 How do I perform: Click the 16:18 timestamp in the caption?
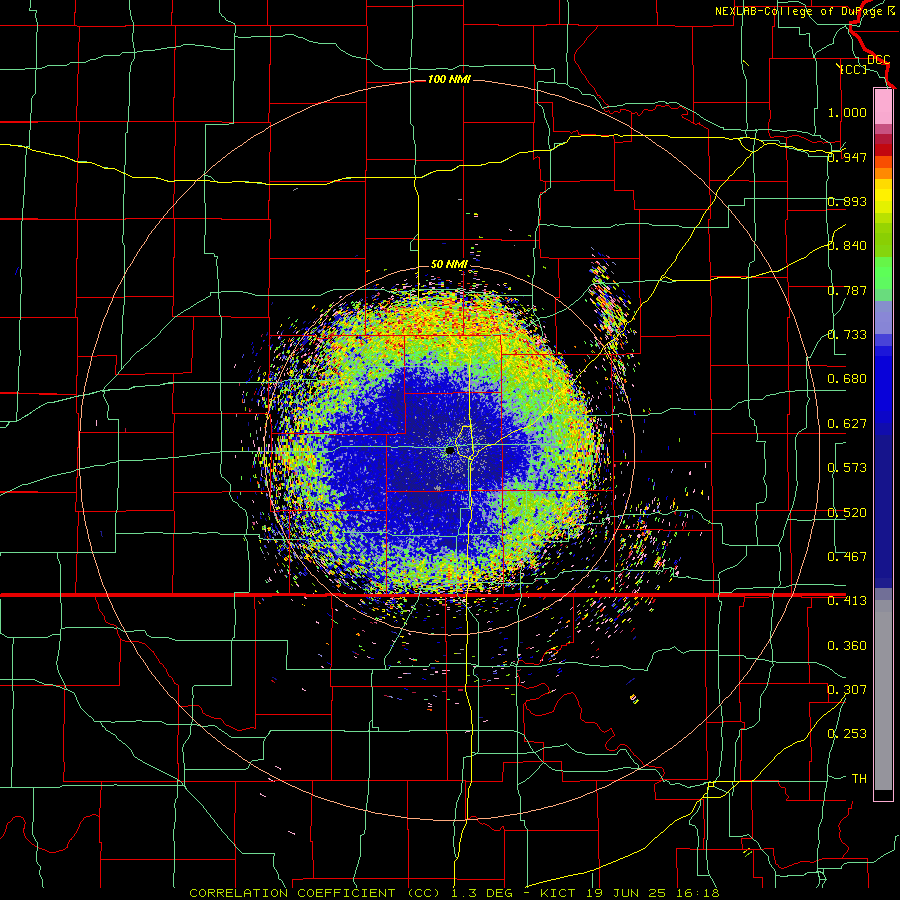[696, 893]
